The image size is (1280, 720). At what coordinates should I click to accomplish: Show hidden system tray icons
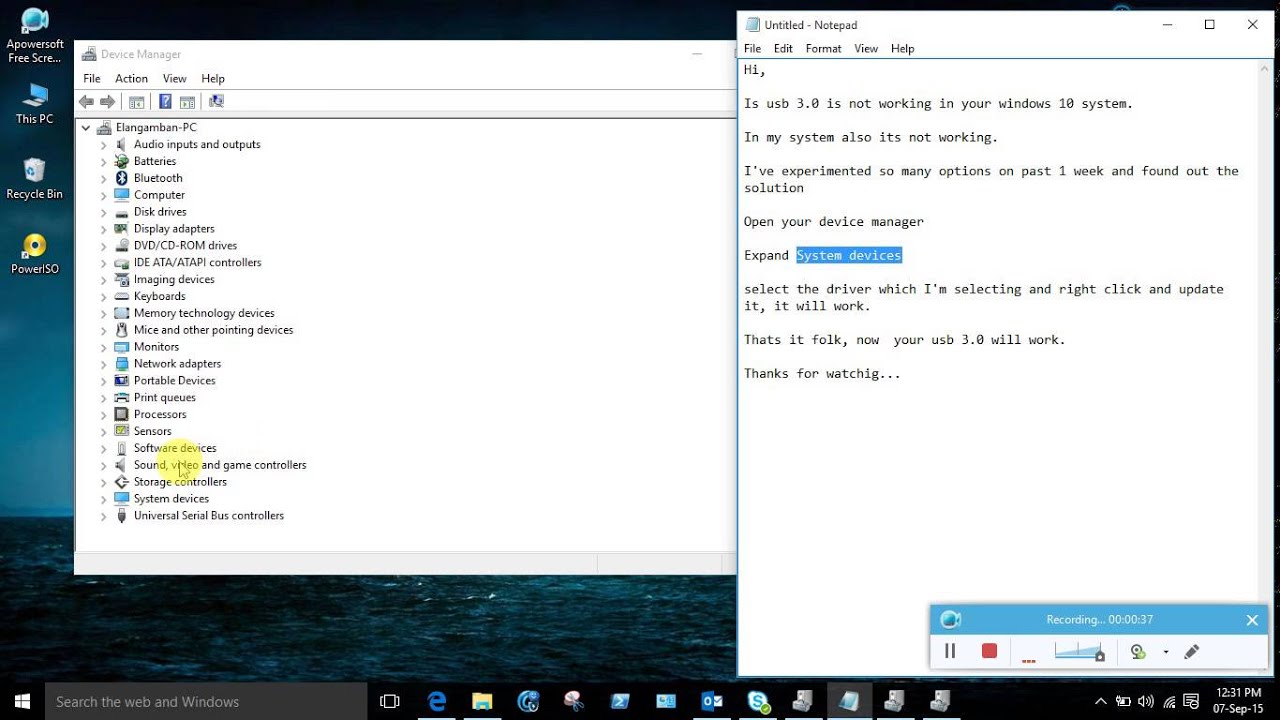coord(1101,702)
